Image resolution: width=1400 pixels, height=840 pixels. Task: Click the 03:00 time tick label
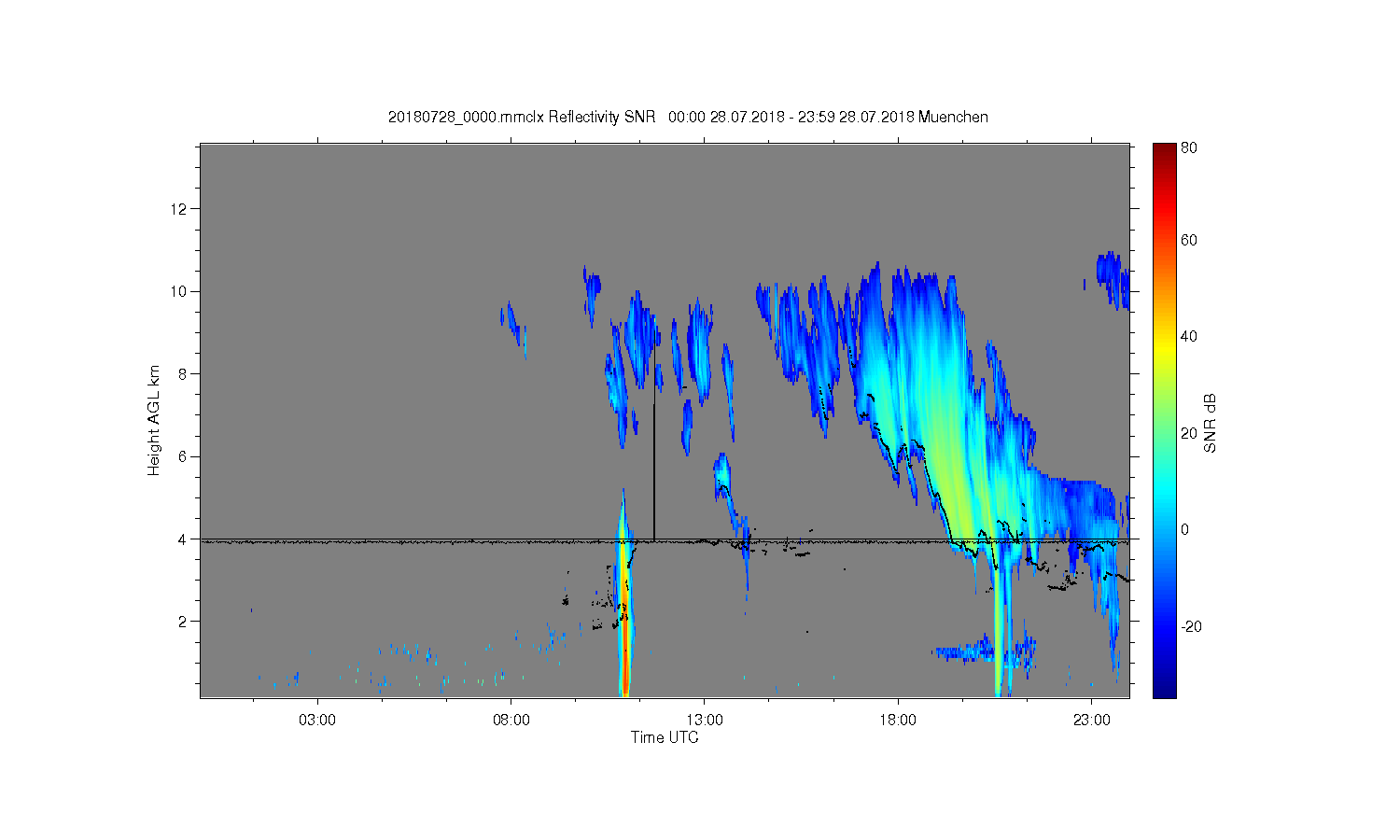pos(317,721)
